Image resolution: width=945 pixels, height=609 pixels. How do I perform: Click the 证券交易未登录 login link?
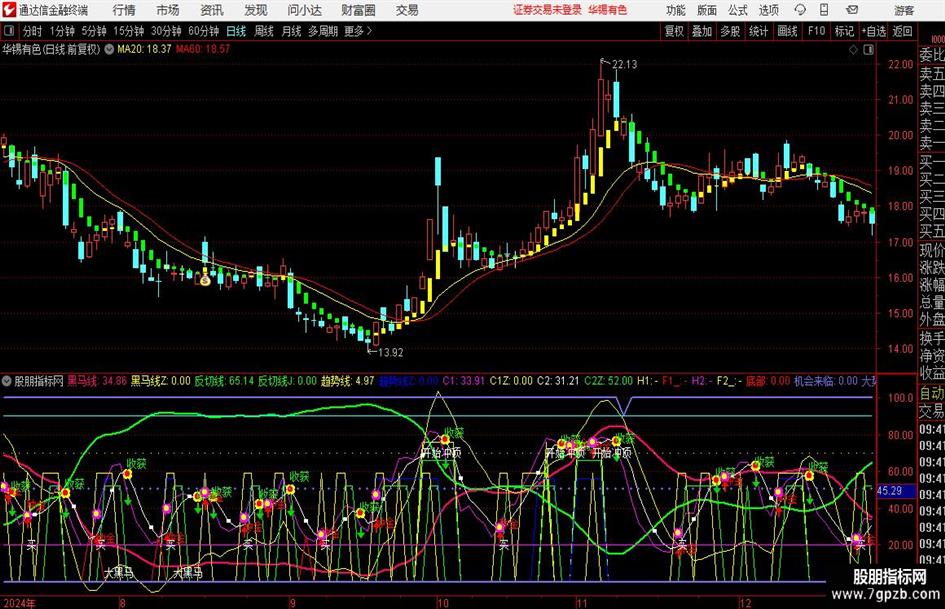point(547,10)
